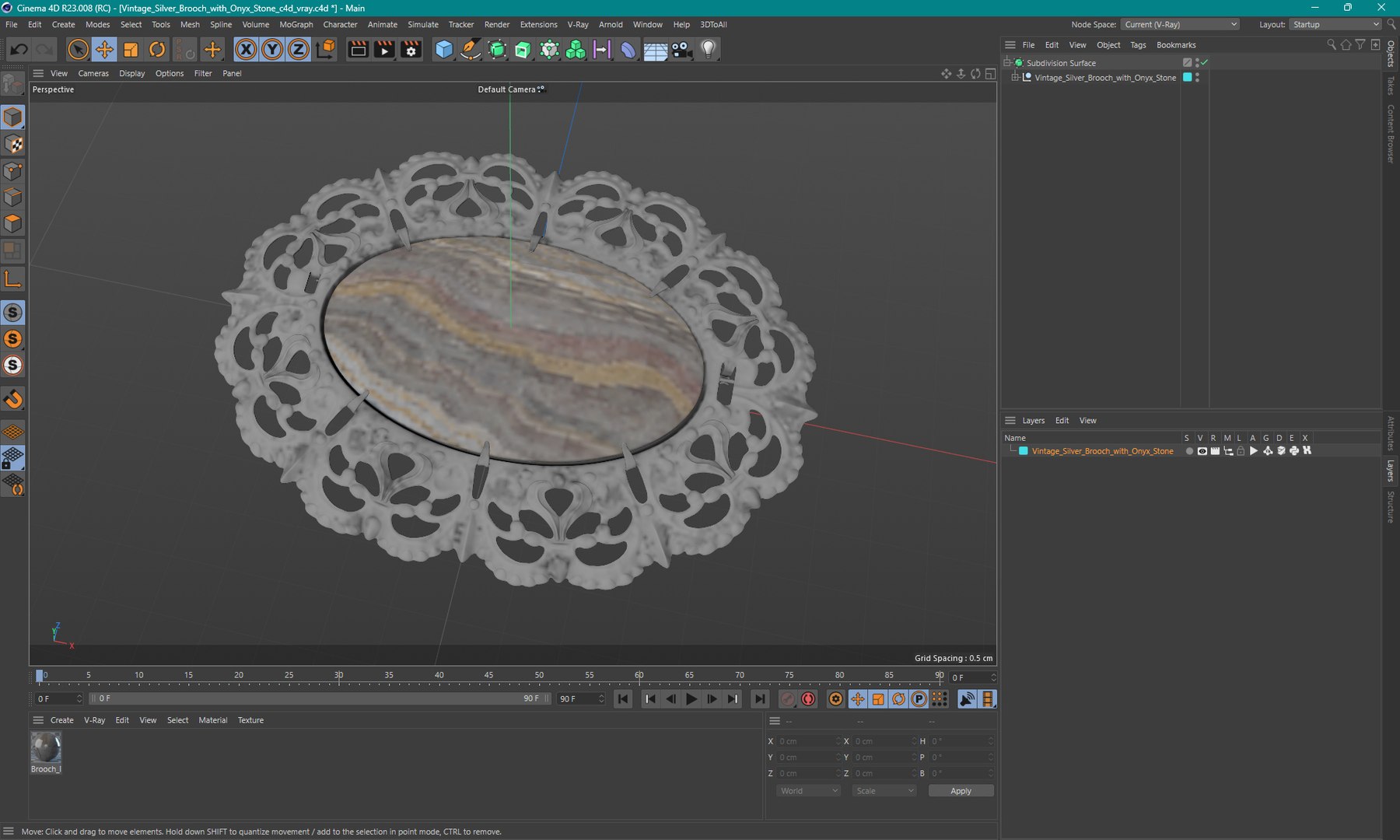Screen dimensions: 1400x840
Task: Add a Camera object icon
Action: pyautogui.click(x=681, y=50)
